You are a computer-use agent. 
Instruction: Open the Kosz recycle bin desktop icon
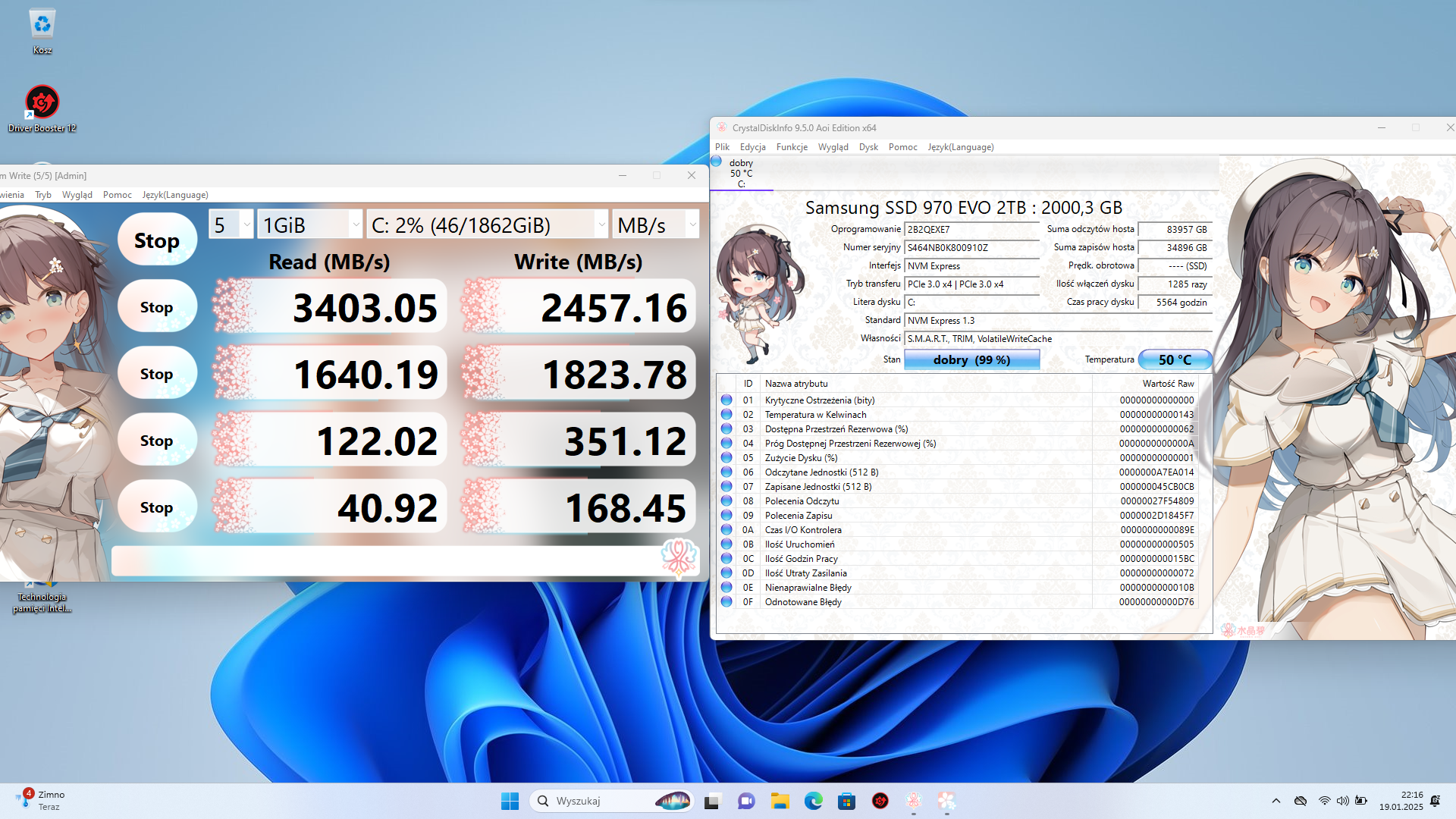click(x=42, y=31)
